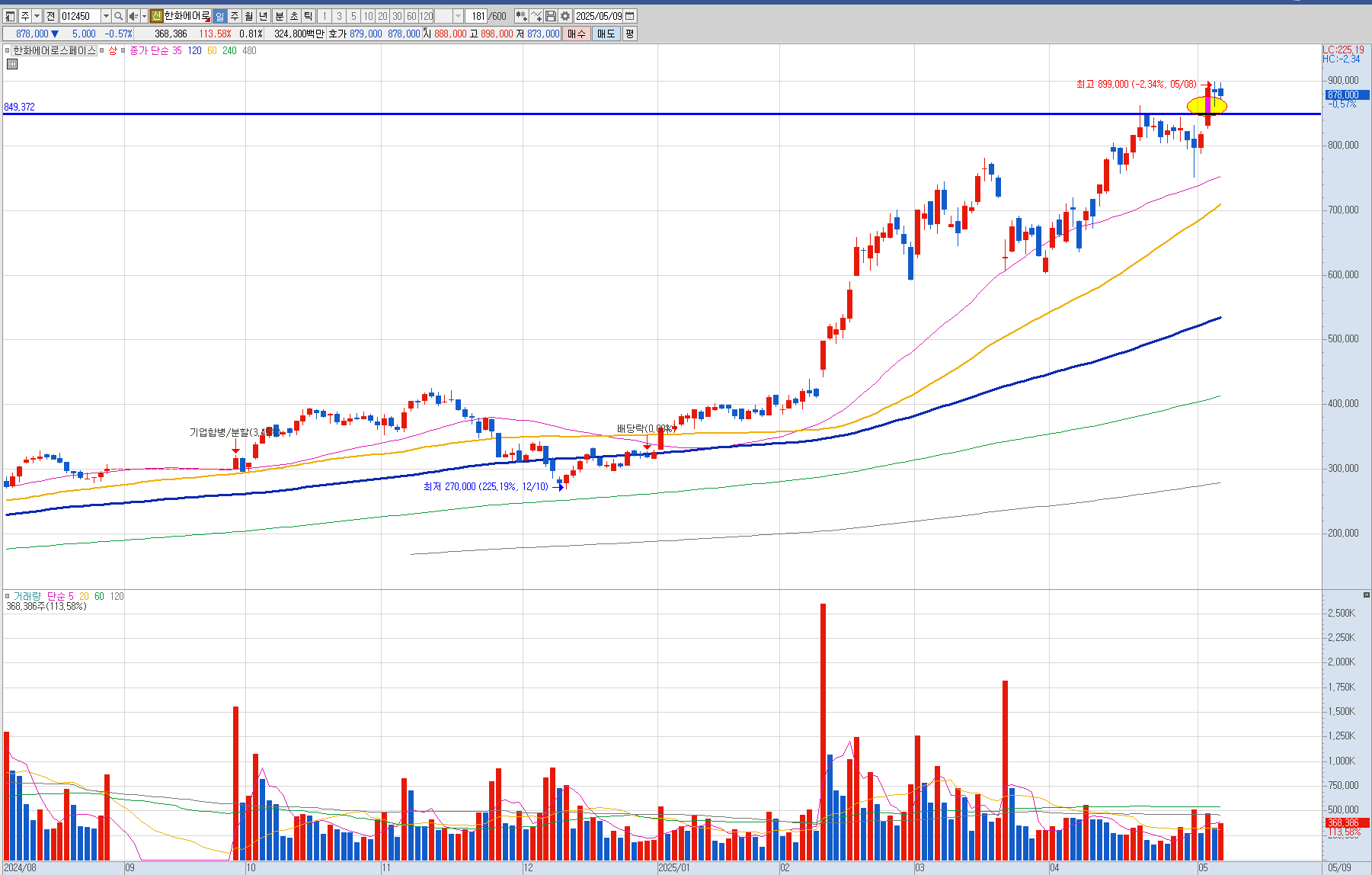The width and height of the screenshot is (1372, 875).
Task: Select the 30 interval button
Action: click(397, 16)
